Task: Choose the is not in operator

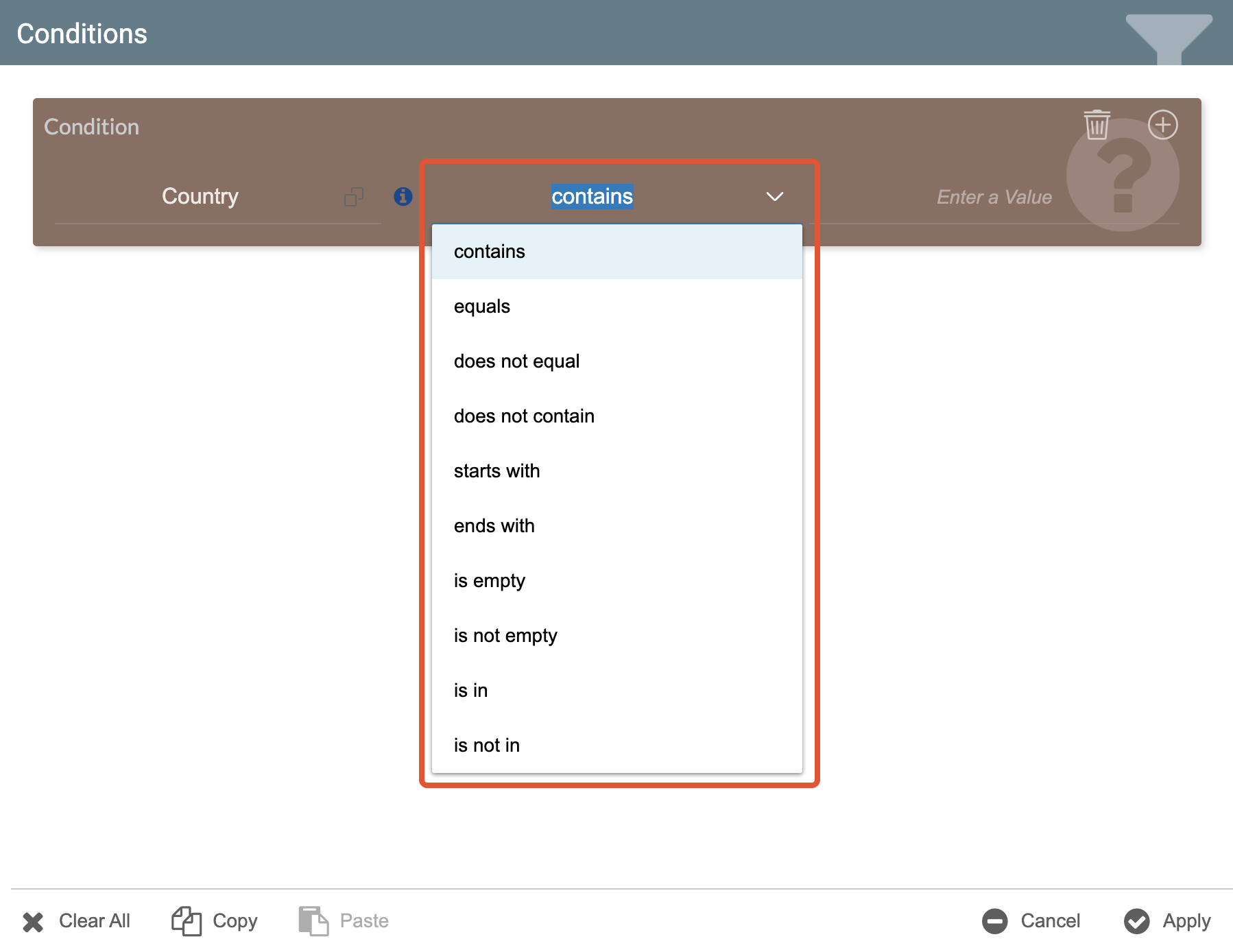Action: click(486, 746)
